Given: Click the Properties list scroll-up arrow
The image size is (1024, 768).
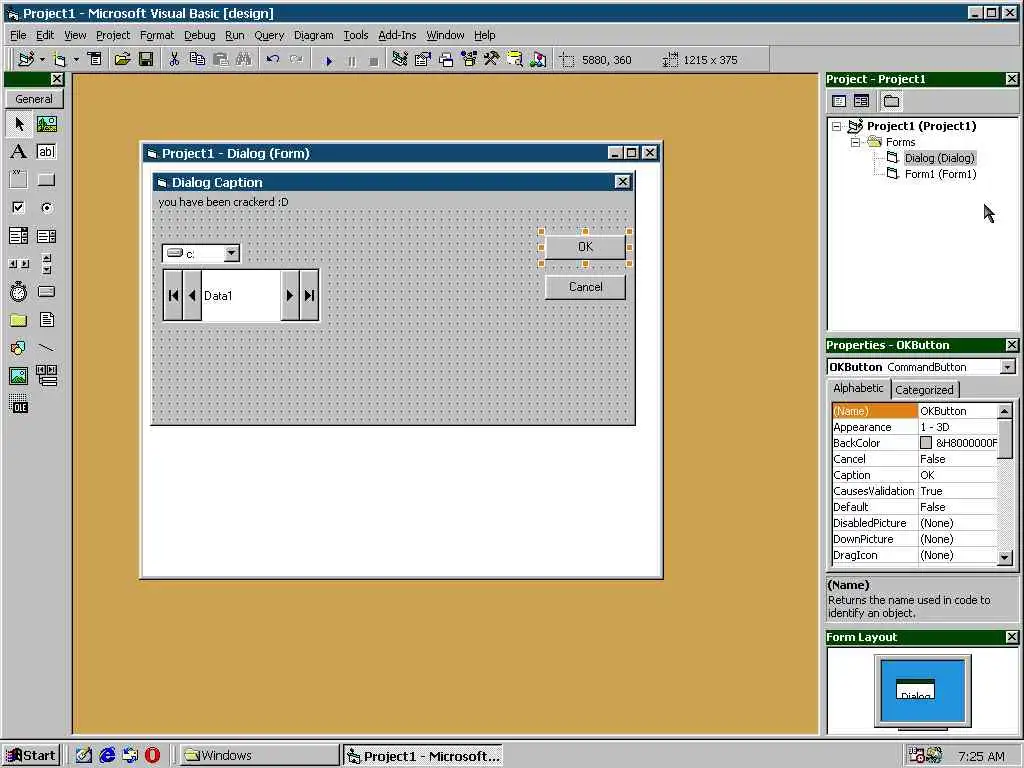Looking at the screenshot, I should (1004, 411).
